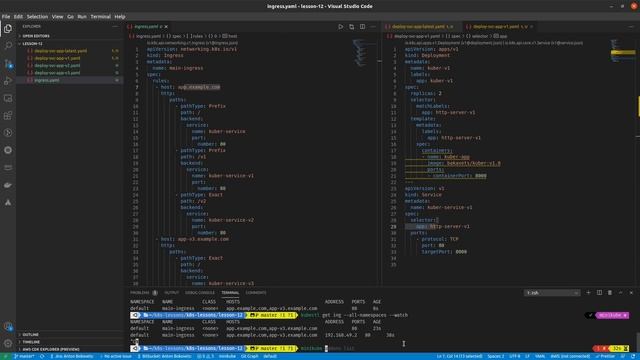Open More Actions for the left editor group
Viewport: 640px width, 360px height.
[x=373, y=27]
